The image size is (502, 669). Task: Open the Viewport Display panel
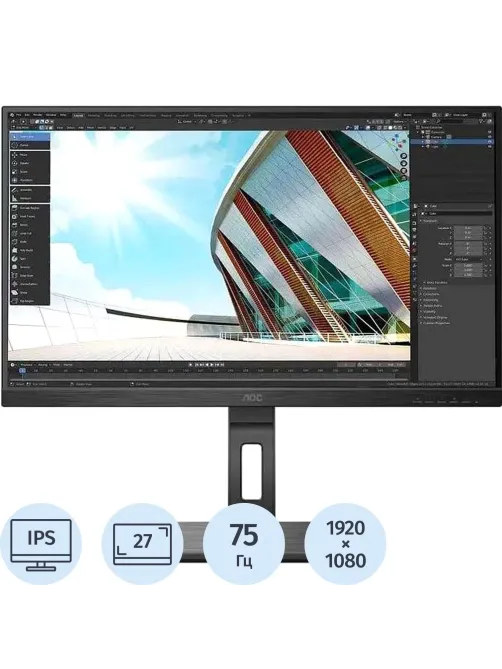coord(433,317)
